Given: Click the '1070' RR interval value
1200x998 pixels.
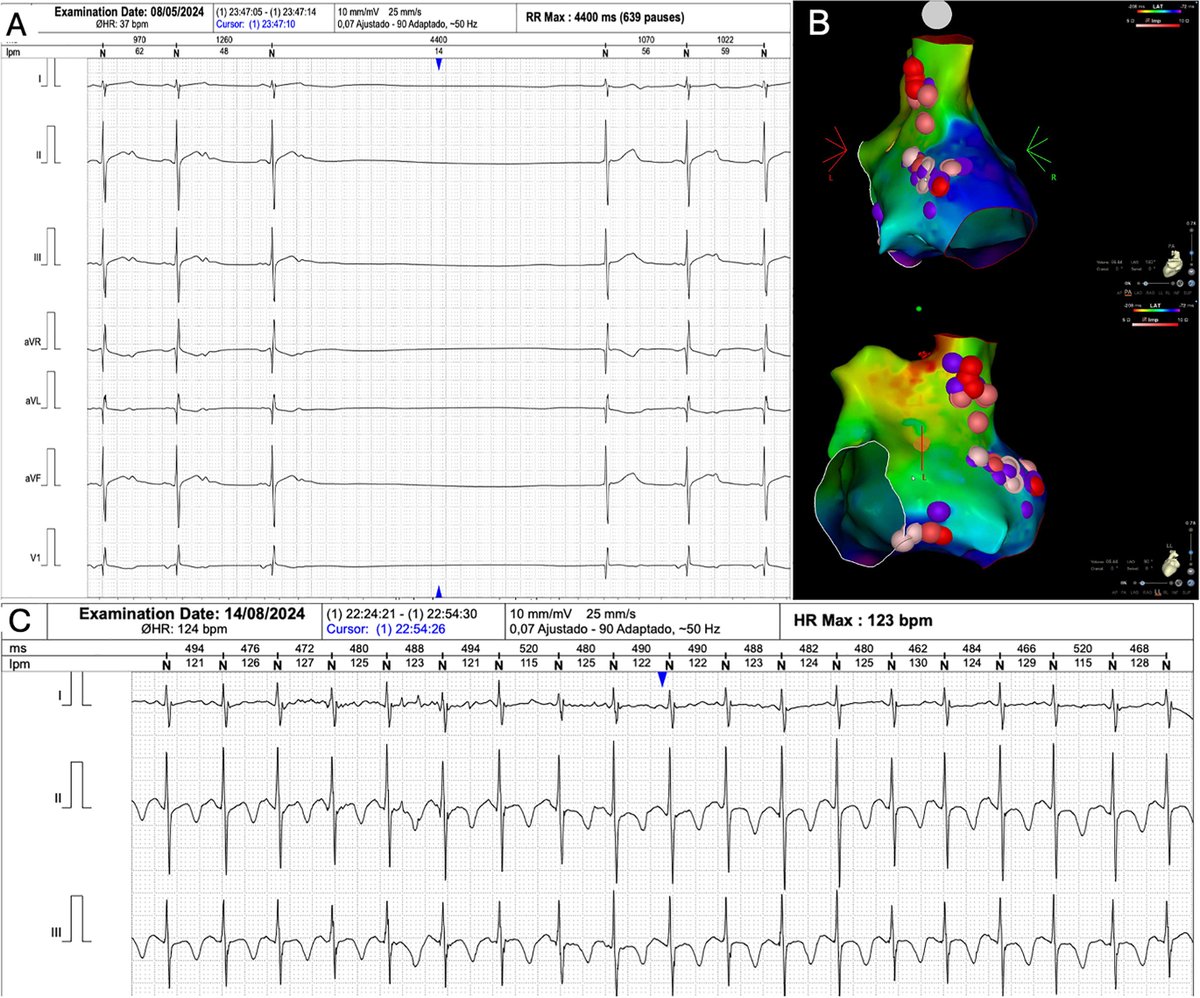Looking at the screenshot, I should (x=645, y=40).
